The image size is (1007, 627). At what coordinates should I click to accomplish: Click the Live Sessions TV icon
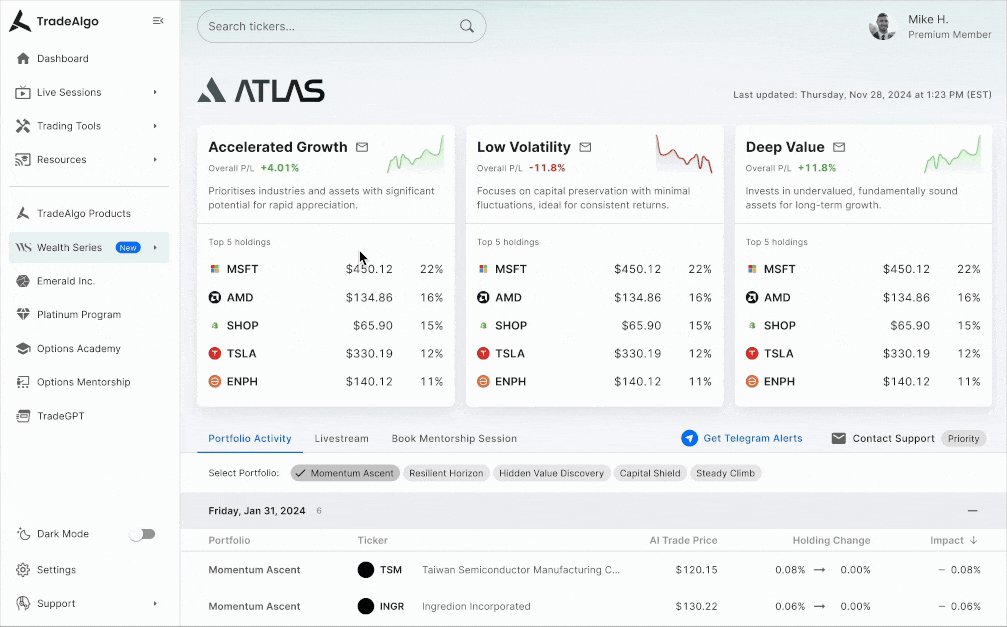pyautogui.click(x=23, y=93)
